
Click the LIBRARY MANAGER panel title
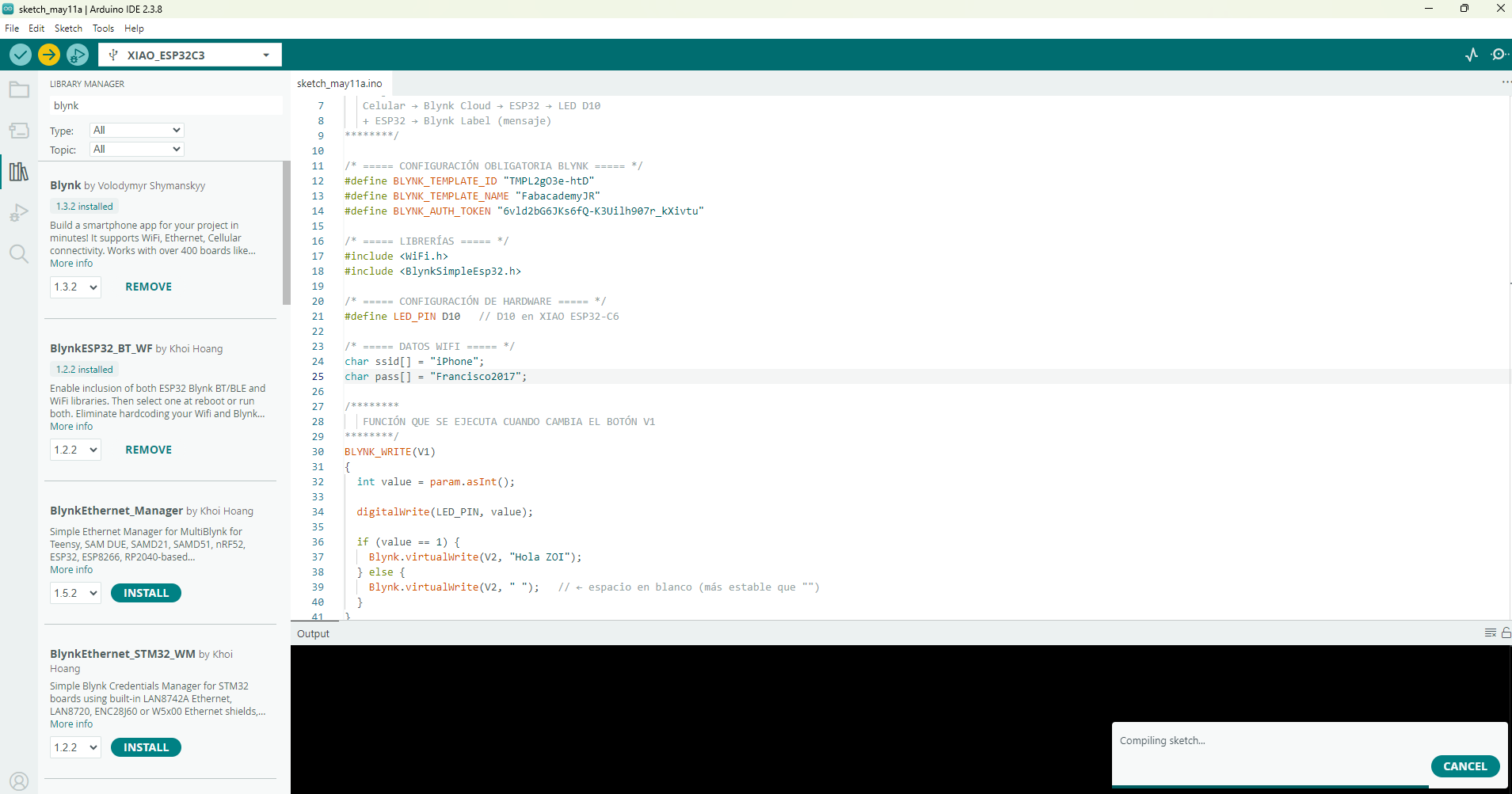coord(87,84)
